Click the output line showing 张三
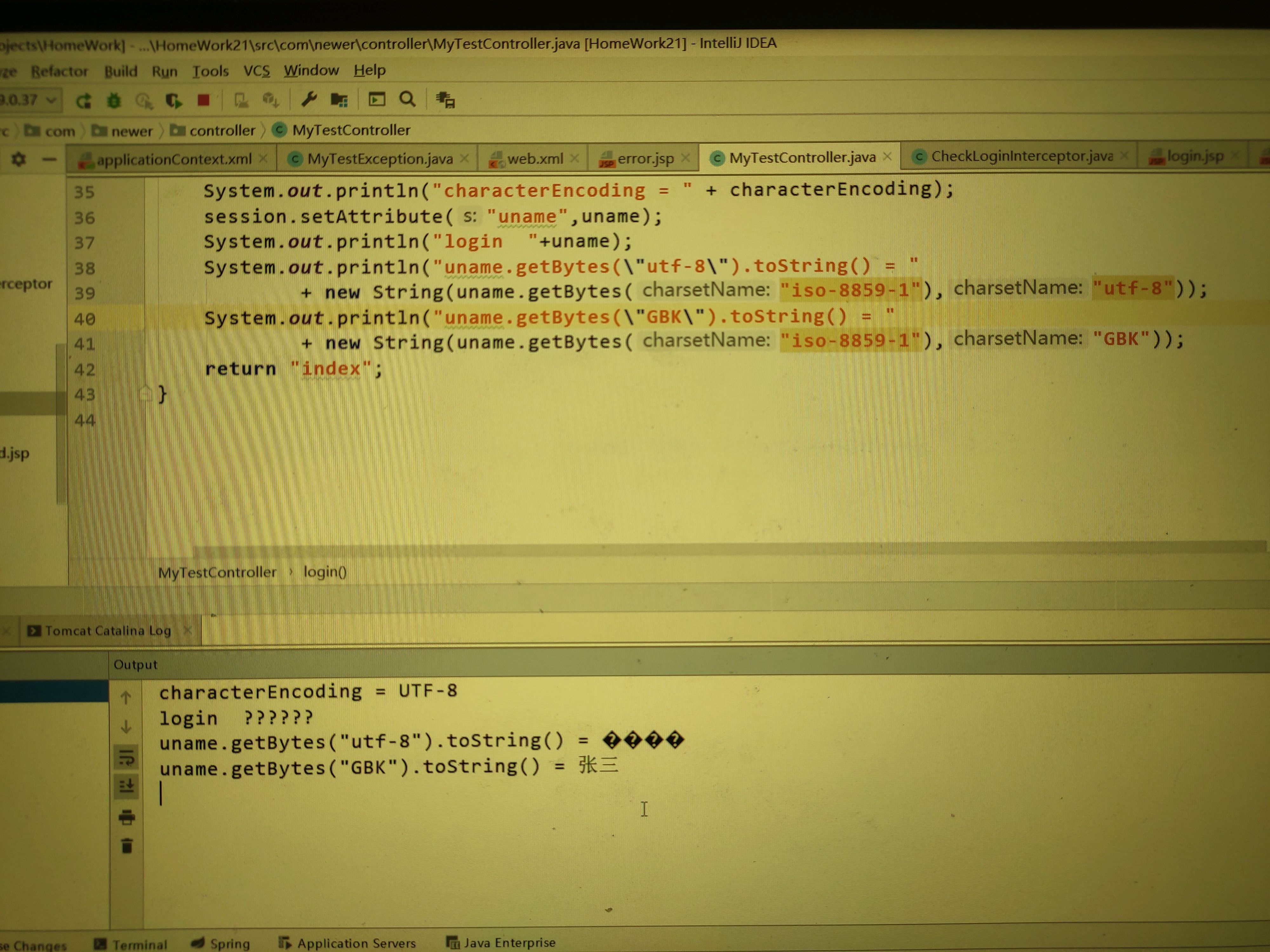 point(389,767)
